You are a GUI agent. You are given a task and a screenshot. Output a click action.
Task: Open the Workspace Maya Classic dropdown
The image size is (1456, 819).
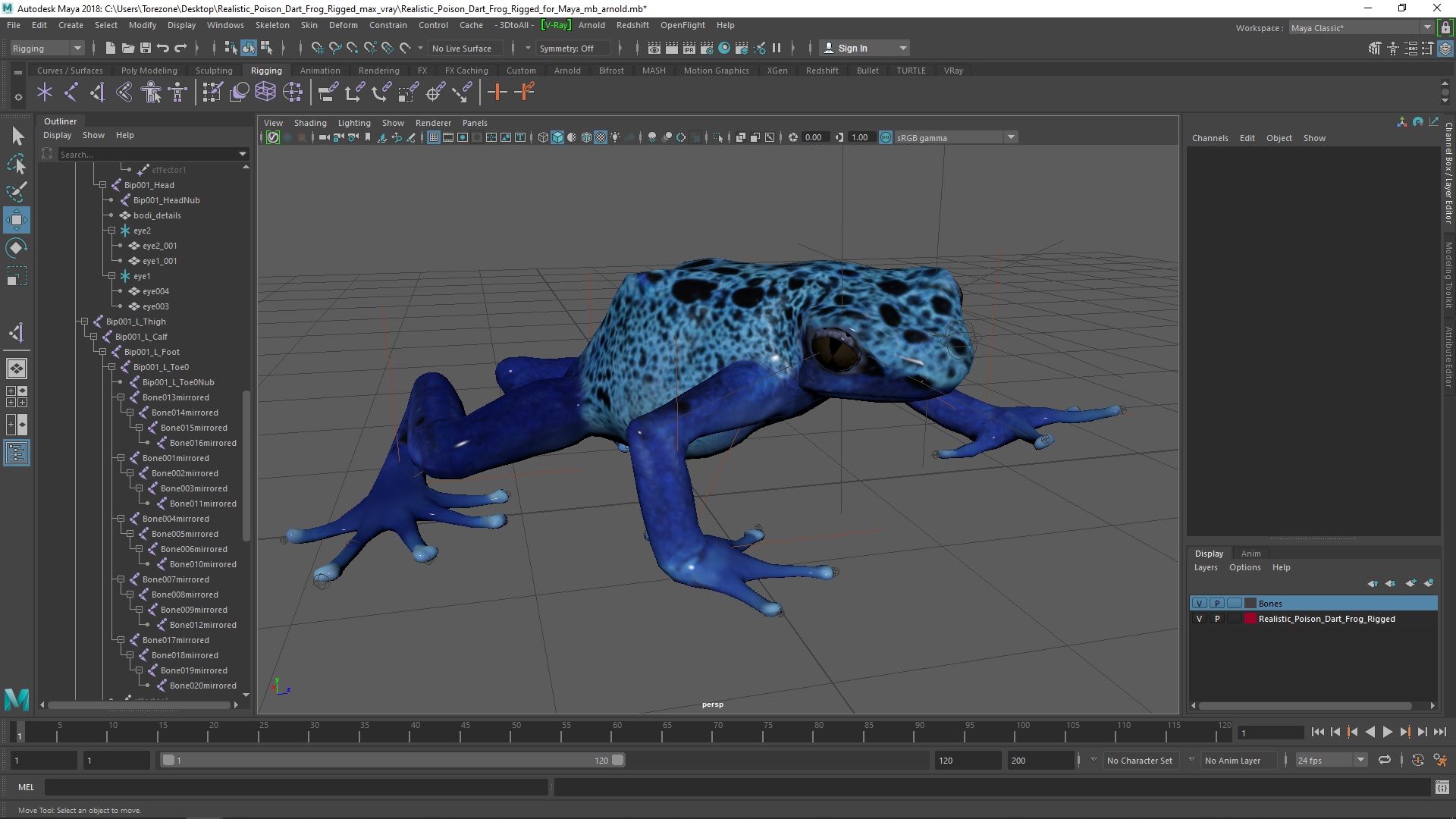1360,28
